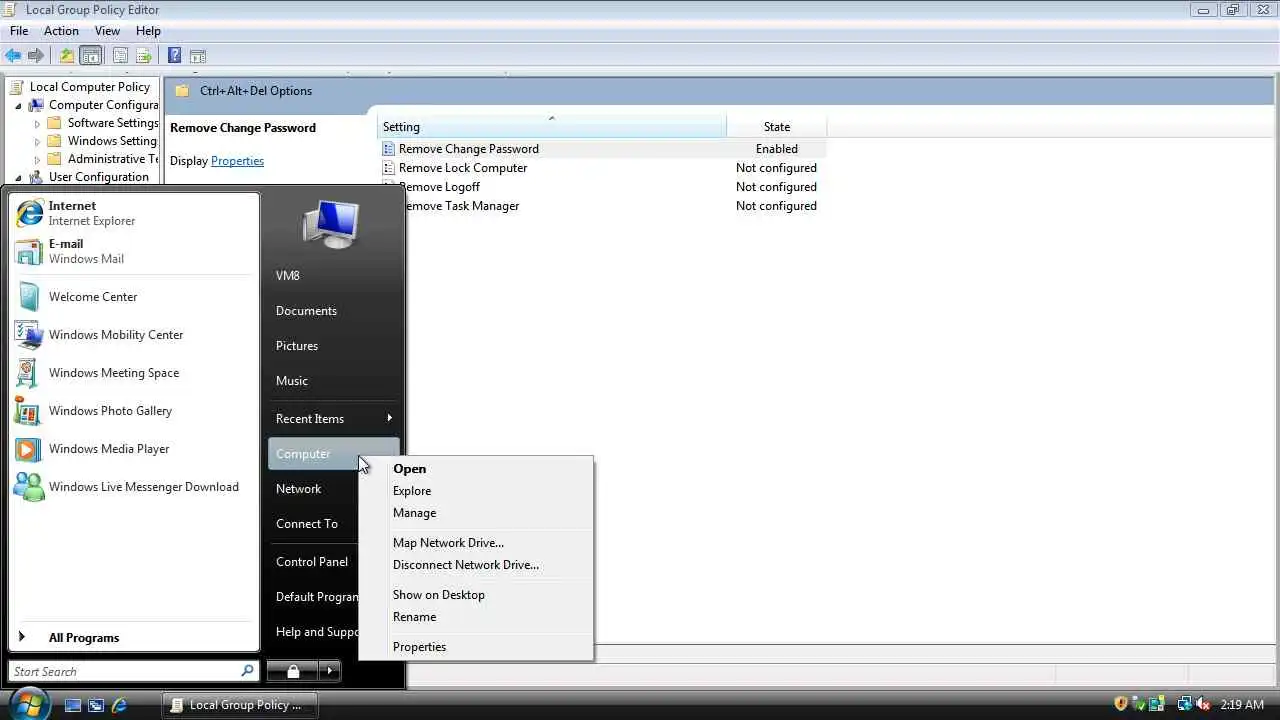Choose Rename from the context menu

[x=476, y=617]
